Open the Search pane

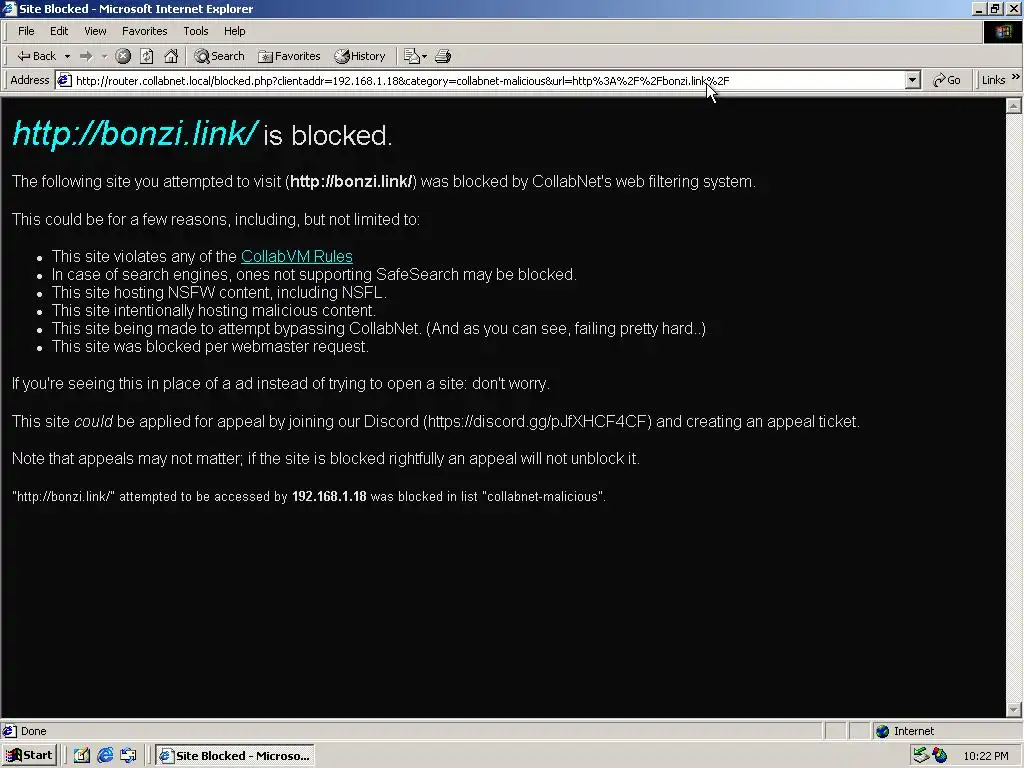coord(219,56)
